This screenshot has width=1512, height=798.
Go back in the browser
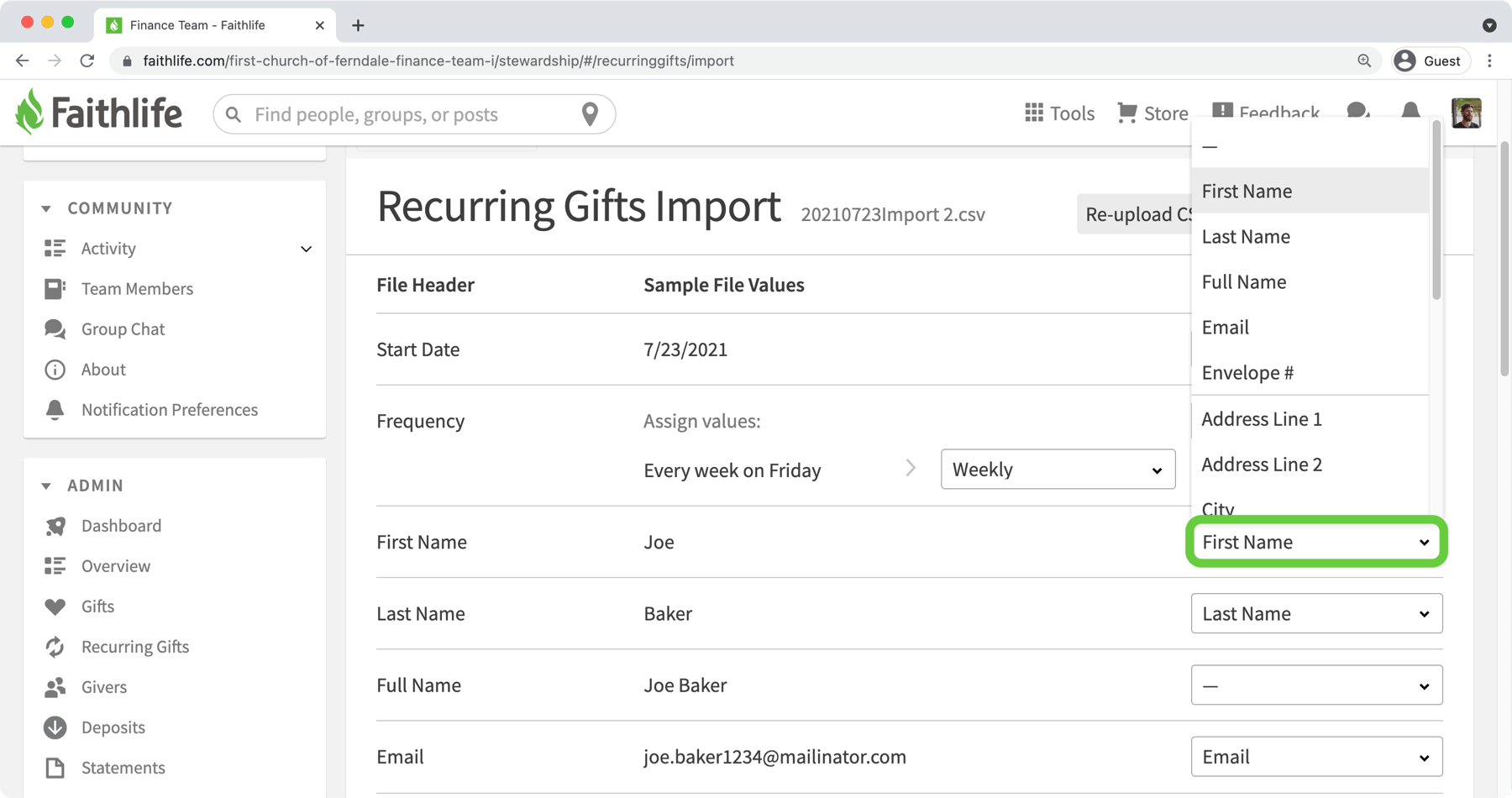point(23,60)
